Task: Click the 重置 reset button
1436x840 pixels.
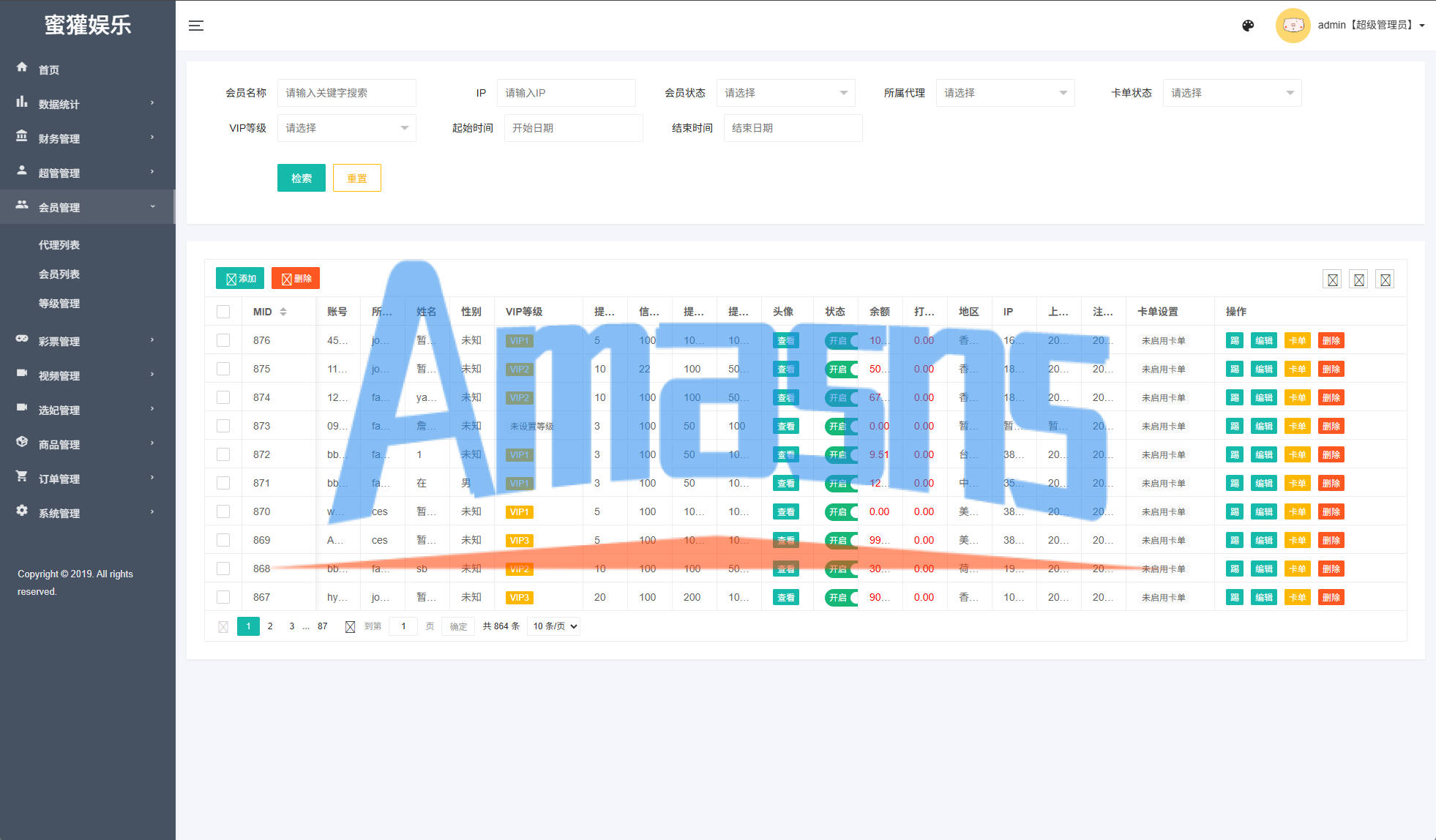Action: pos(356,178)
